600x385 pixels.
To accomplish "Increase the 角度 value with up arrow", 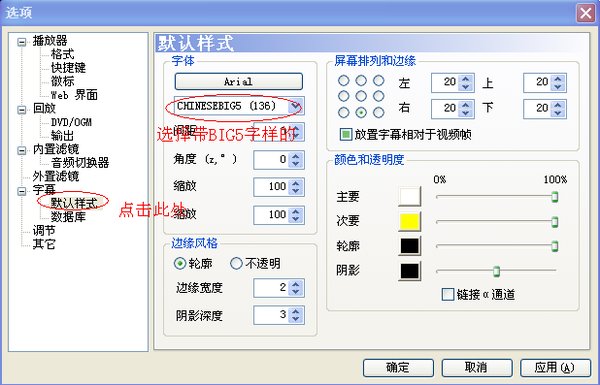I will click(295, 155).
